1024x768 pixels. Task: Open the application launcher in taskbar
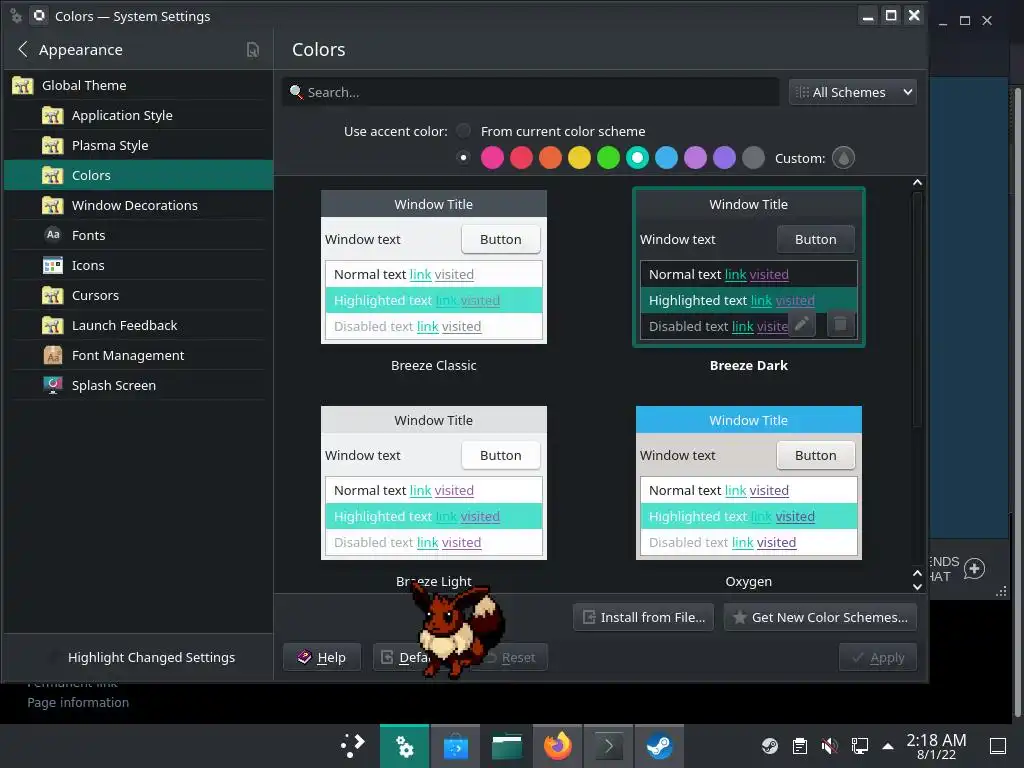(x=353, y=746)
